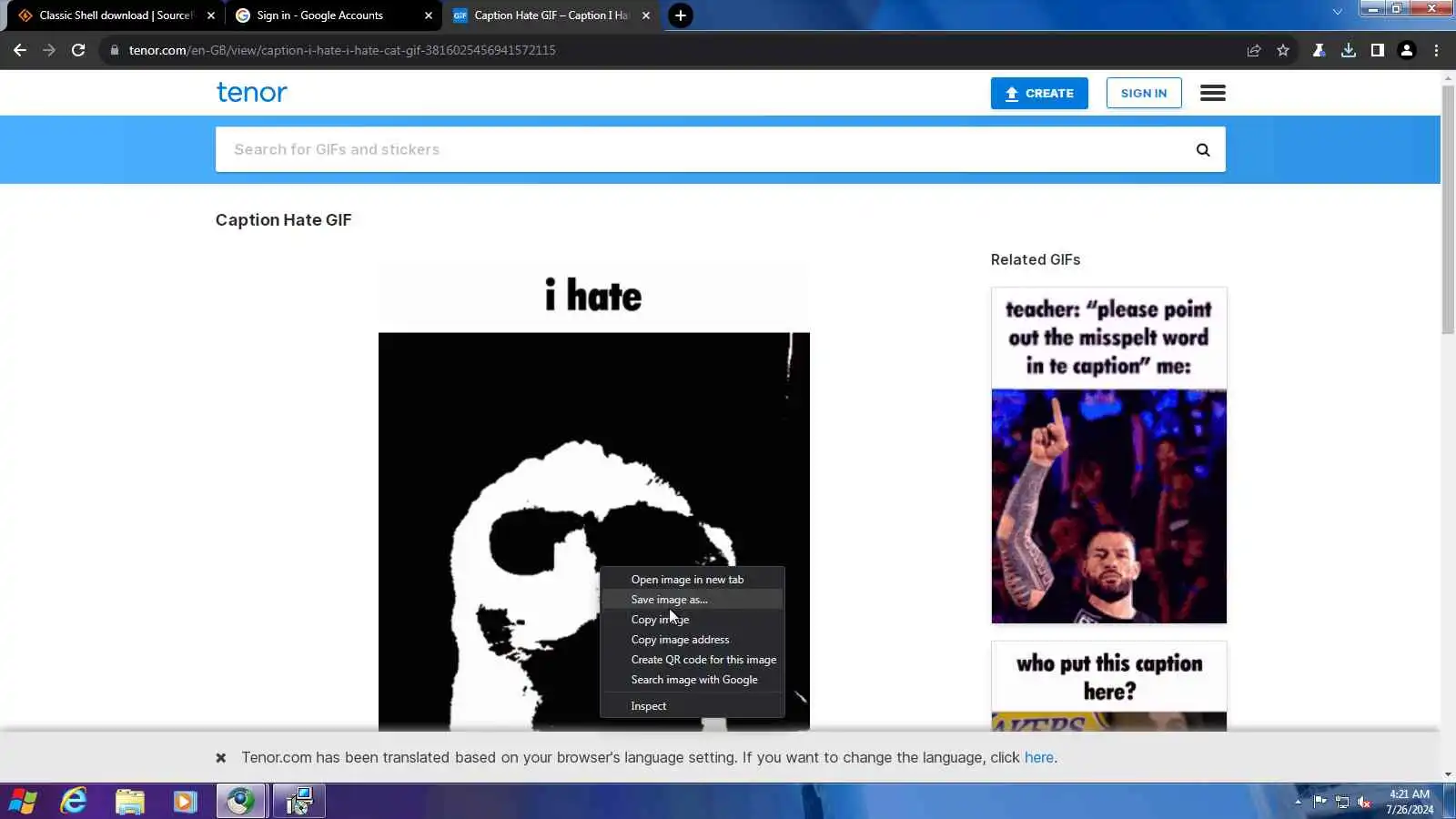Click the site security lock icon
This screenshot has height=819, width=1456.
point(114,50)
